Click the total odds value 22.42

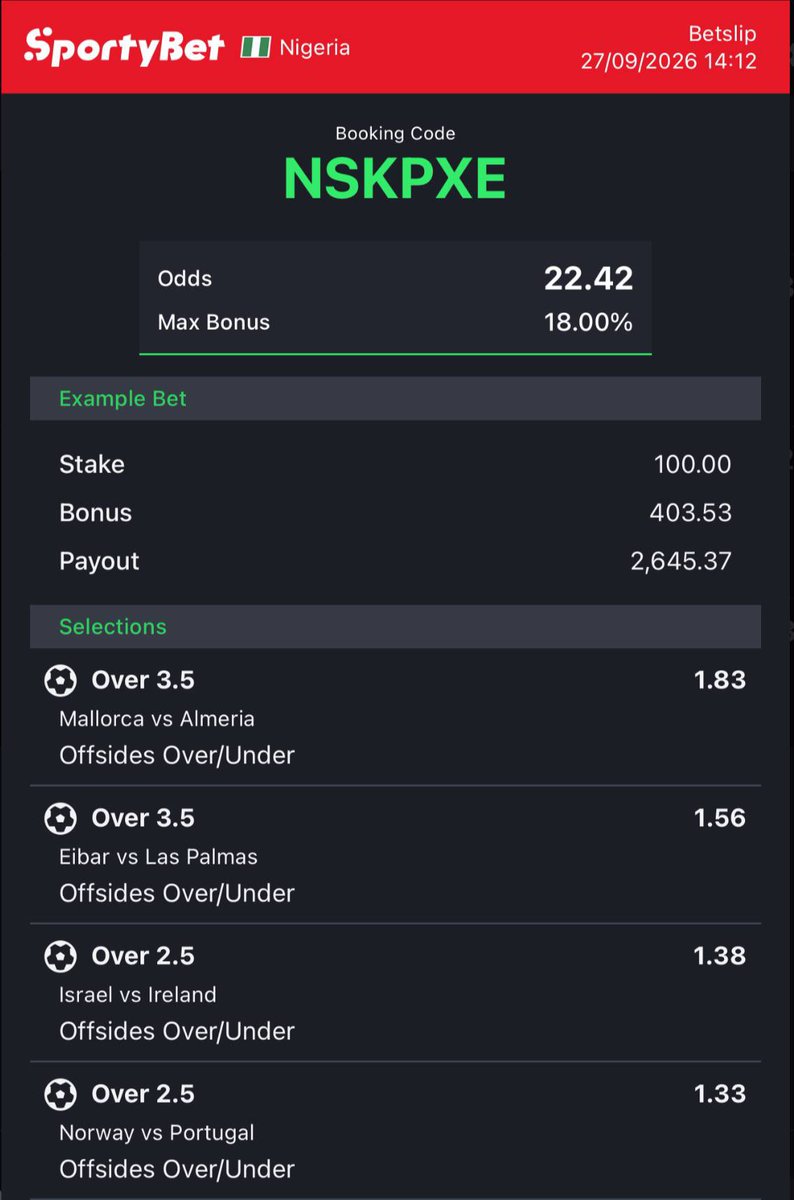pos(589,278)
